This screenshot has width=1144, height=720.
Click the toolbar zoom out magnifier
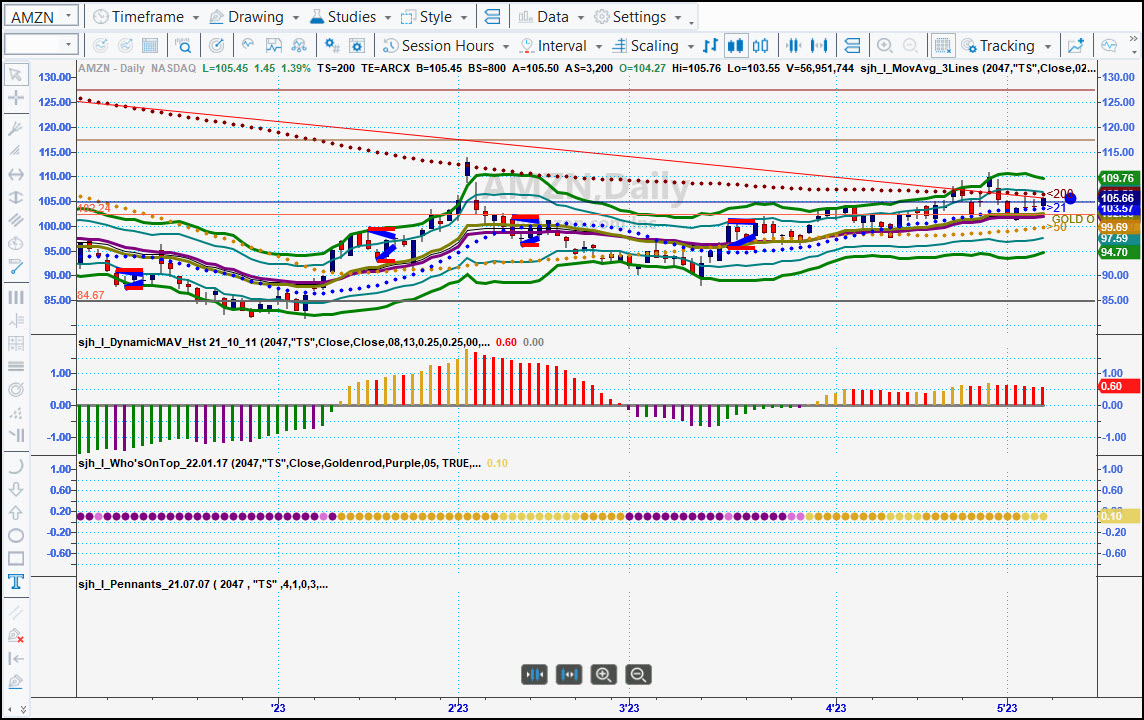coord(910,45)
